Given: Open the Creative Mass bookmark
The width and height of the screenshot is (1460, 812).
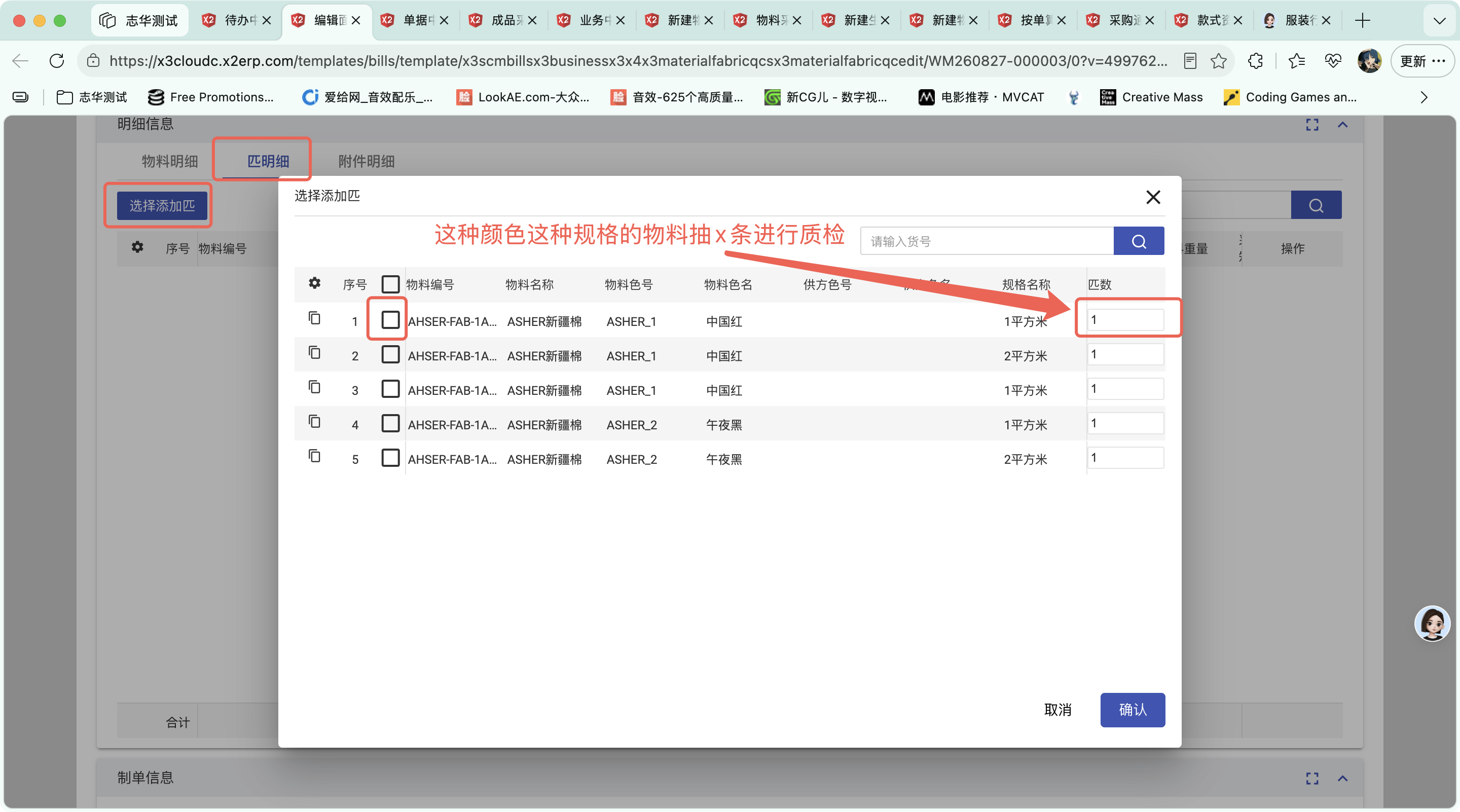Looking at the screenshot, I should tap(1151, 97).
